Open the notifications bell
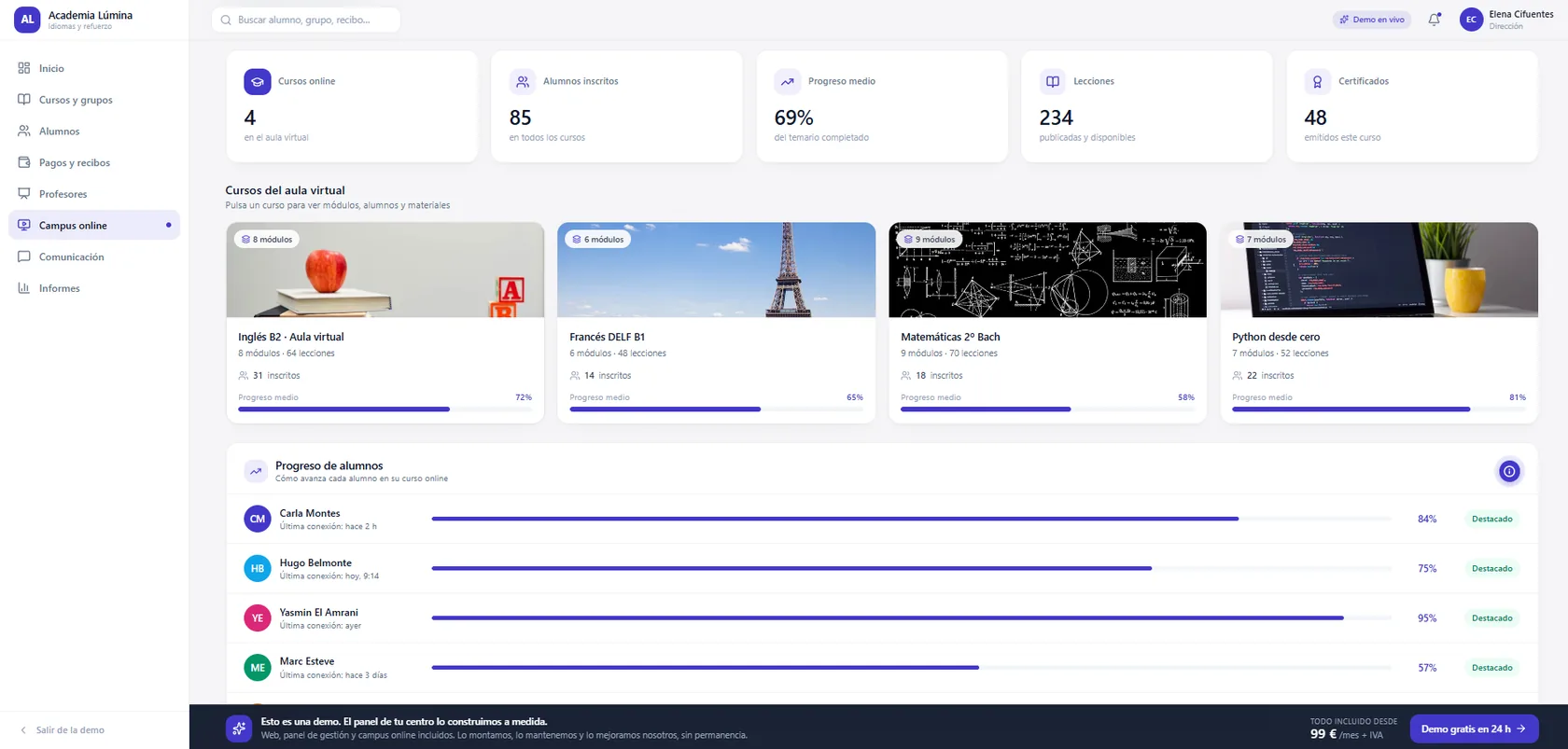 pyautogui.click(x=1435, y=20)
